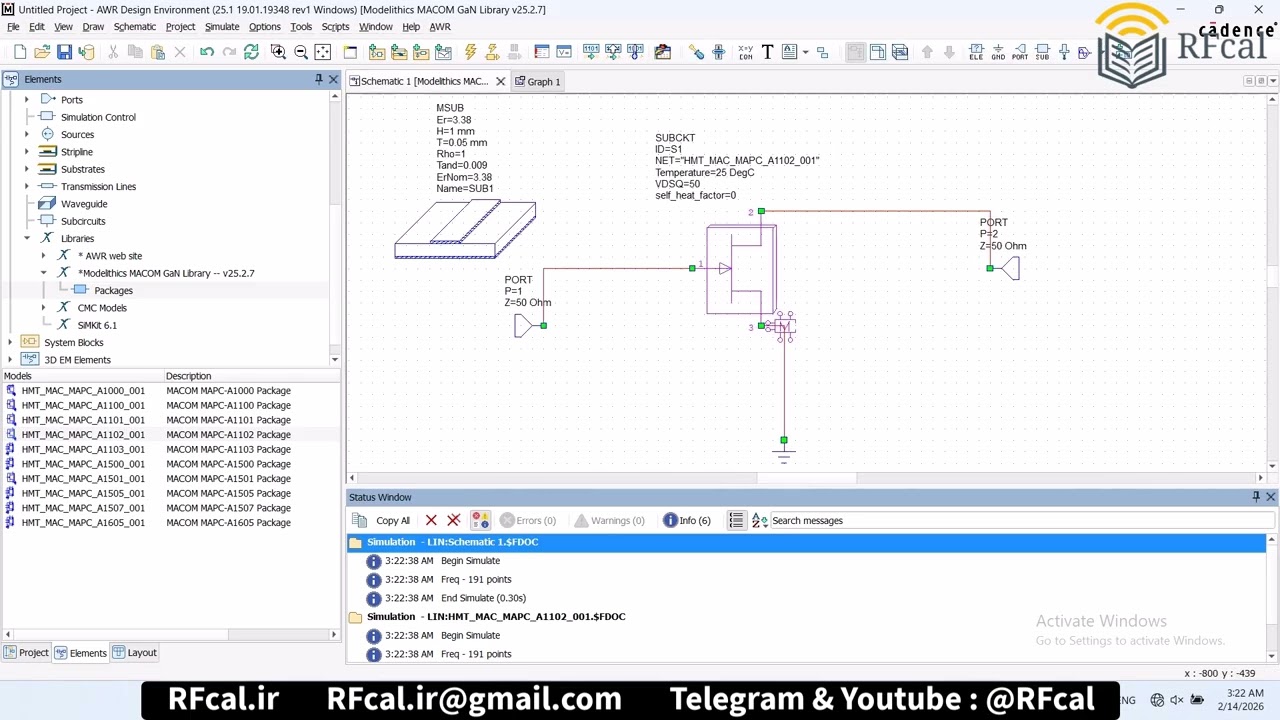Clear all messages with the double red X
Image resolution: width=1280 pixels, height=720 pixels.
tap(453, 520)
